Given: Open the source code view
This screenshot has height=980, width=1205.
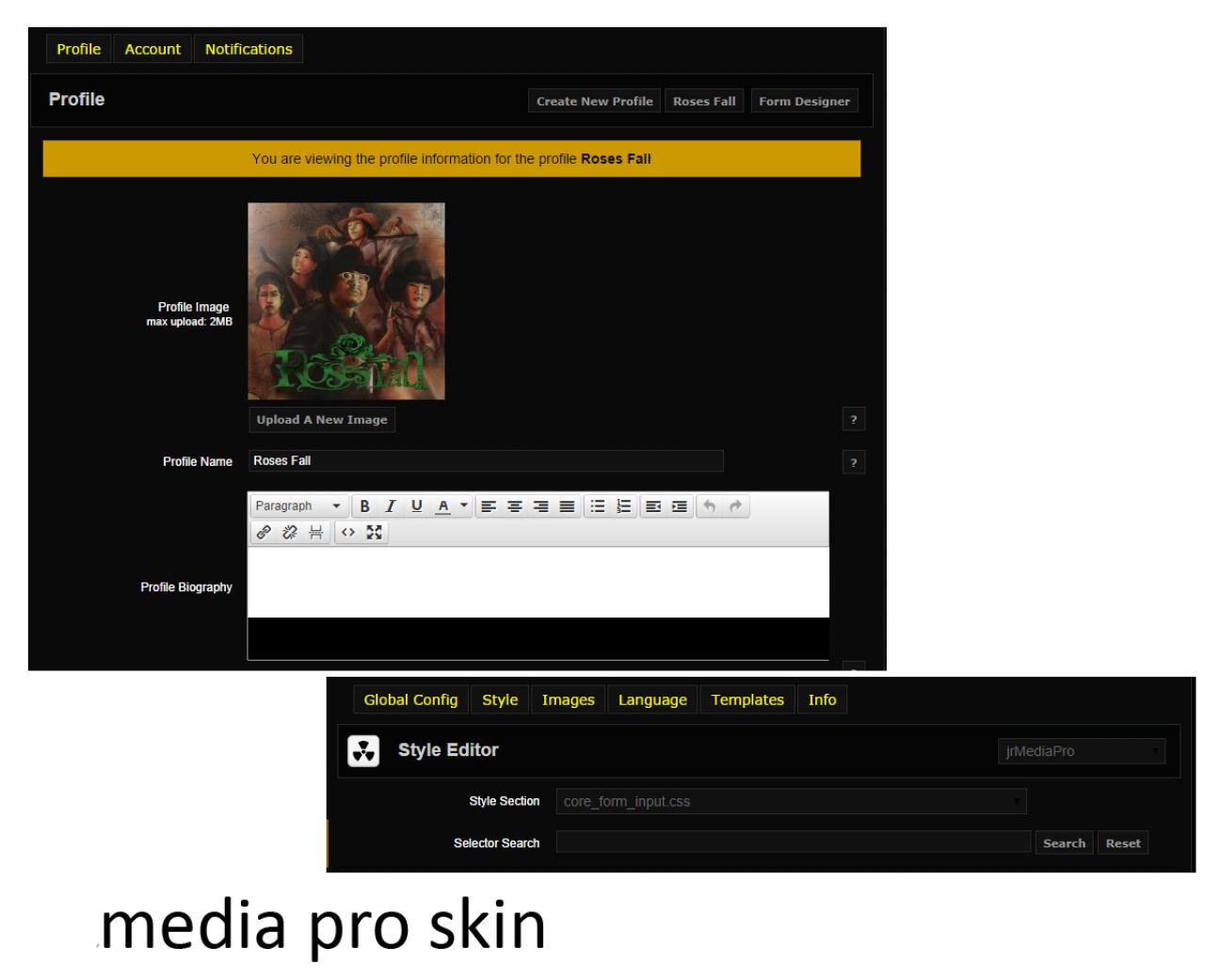Looking at the screenshot, I should coord(348,533).
